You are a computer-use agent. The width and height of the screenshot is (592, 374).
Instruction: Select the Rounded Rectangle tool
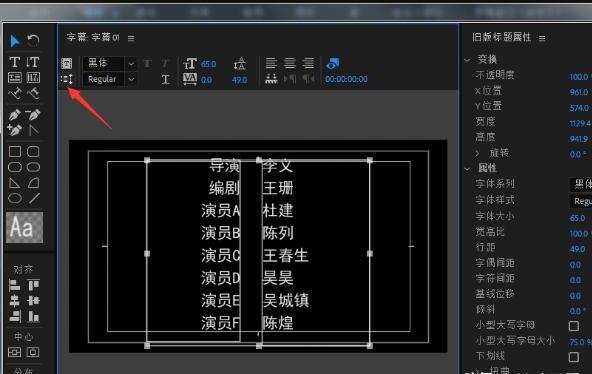[x=33, y=167]
